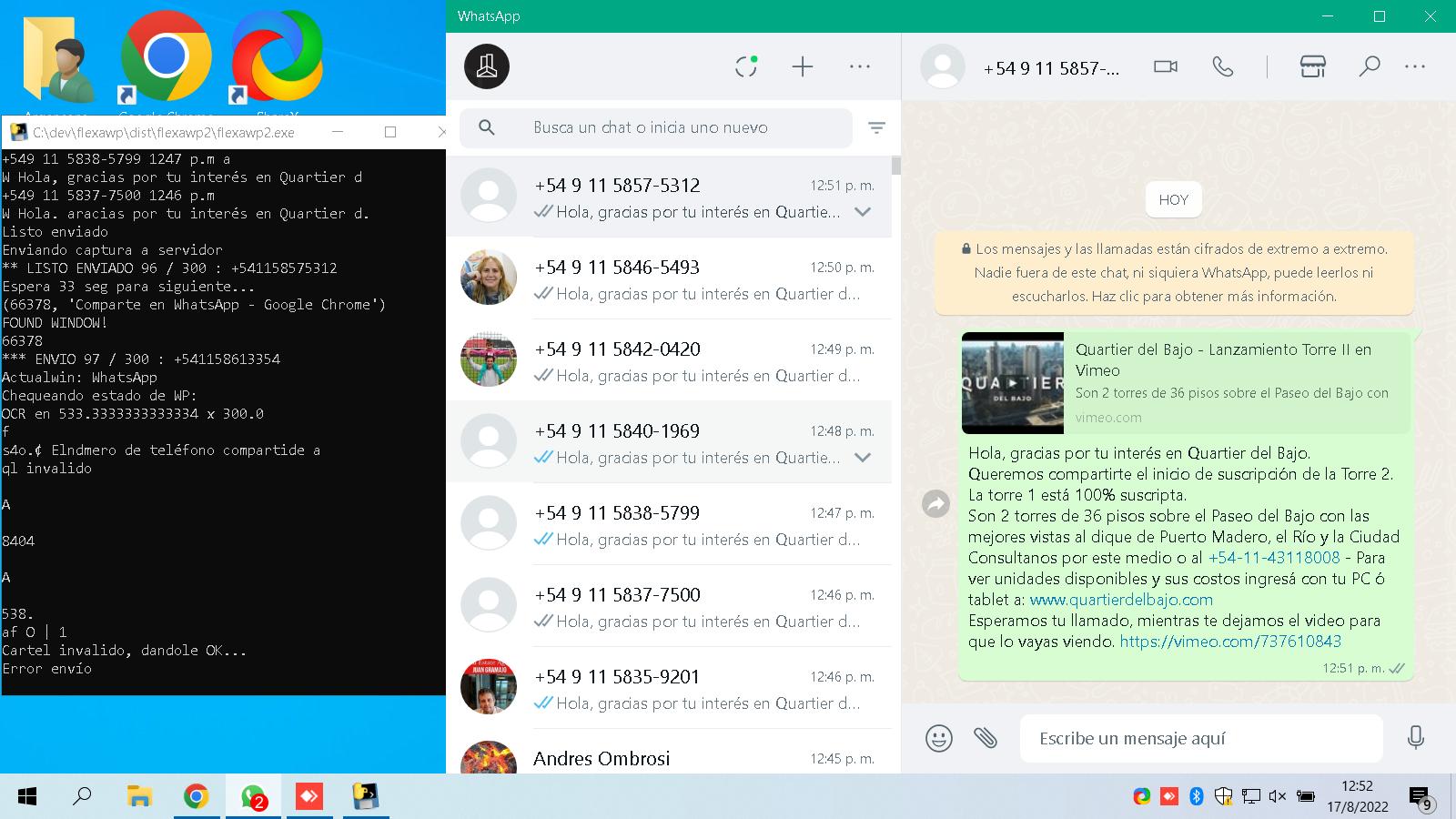Image resolution: width=1456 pixels, height=819 pixels.
Task: Click the WhatsApp status circle icon
Action: coord(746,66)
